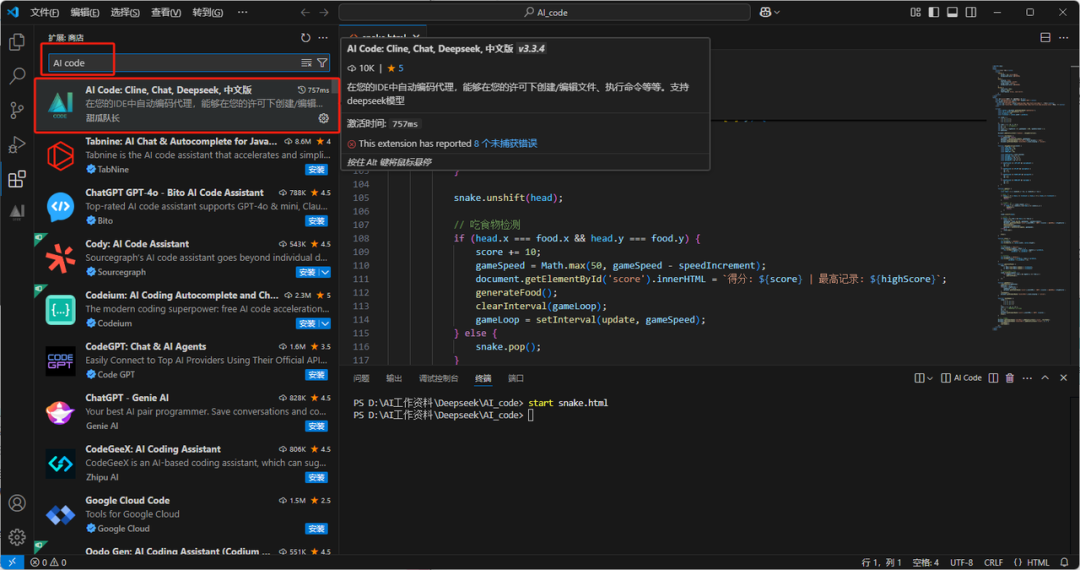Install the Cody AI Code Assistant
The width and height of the screenshot is (1080, 570).
point(308,273)
